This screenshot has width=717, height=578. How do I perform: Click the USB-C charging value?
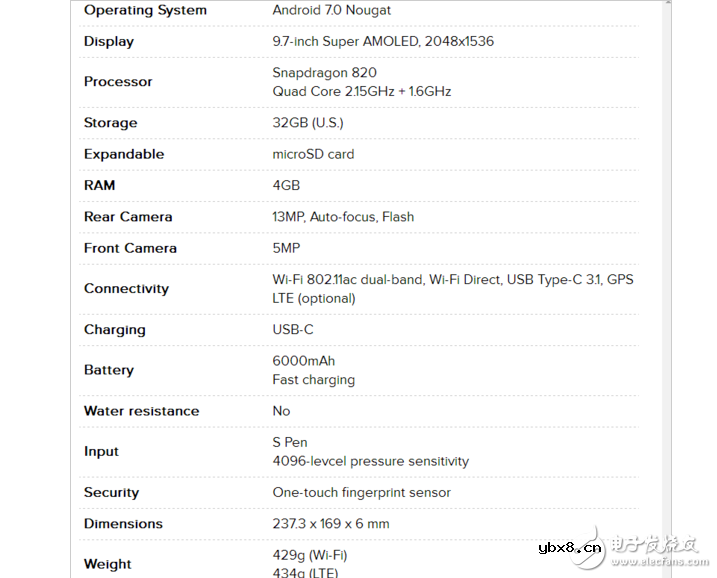coord(293,329)
